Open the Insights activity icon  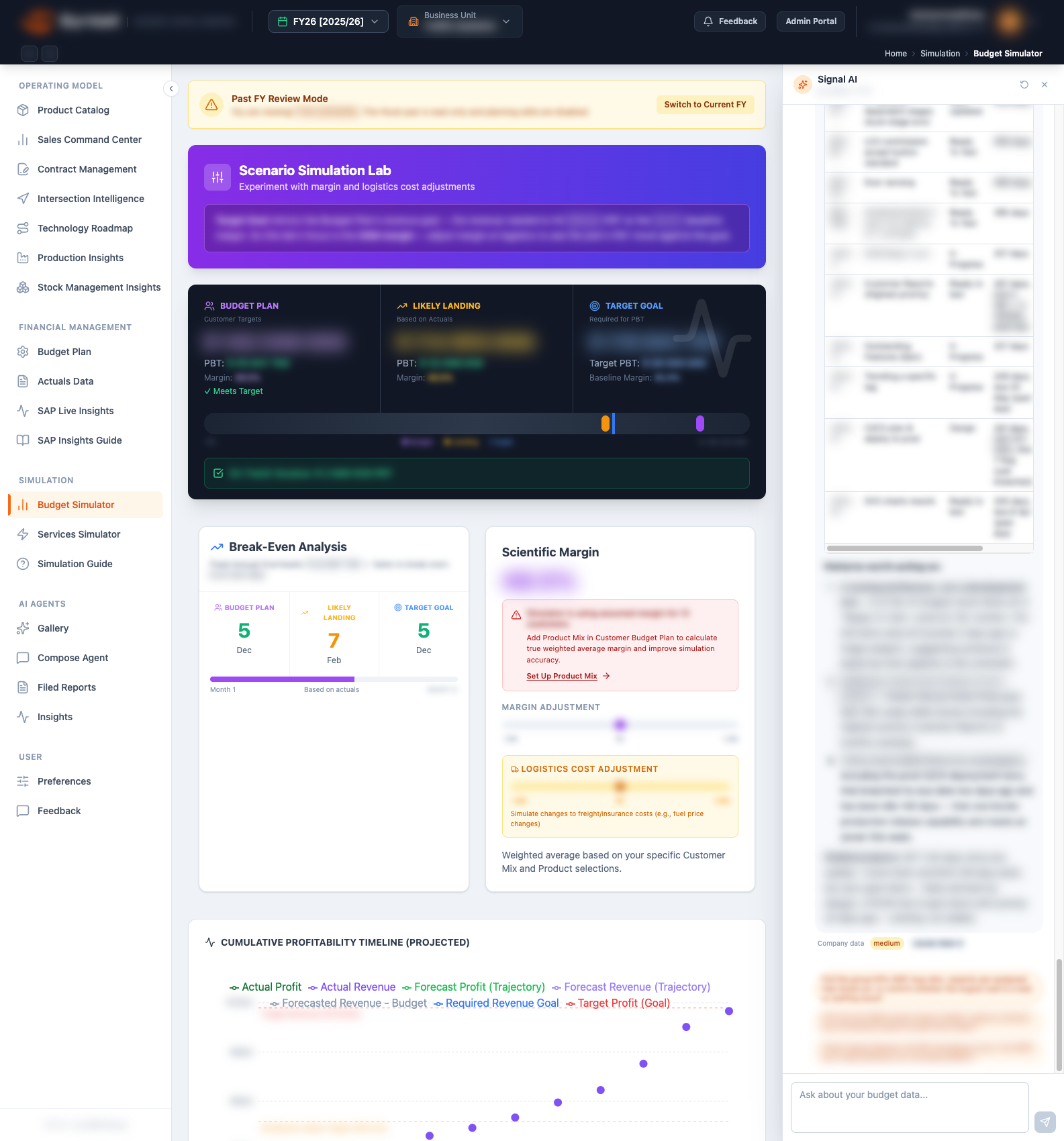click(x=23, y=717)
